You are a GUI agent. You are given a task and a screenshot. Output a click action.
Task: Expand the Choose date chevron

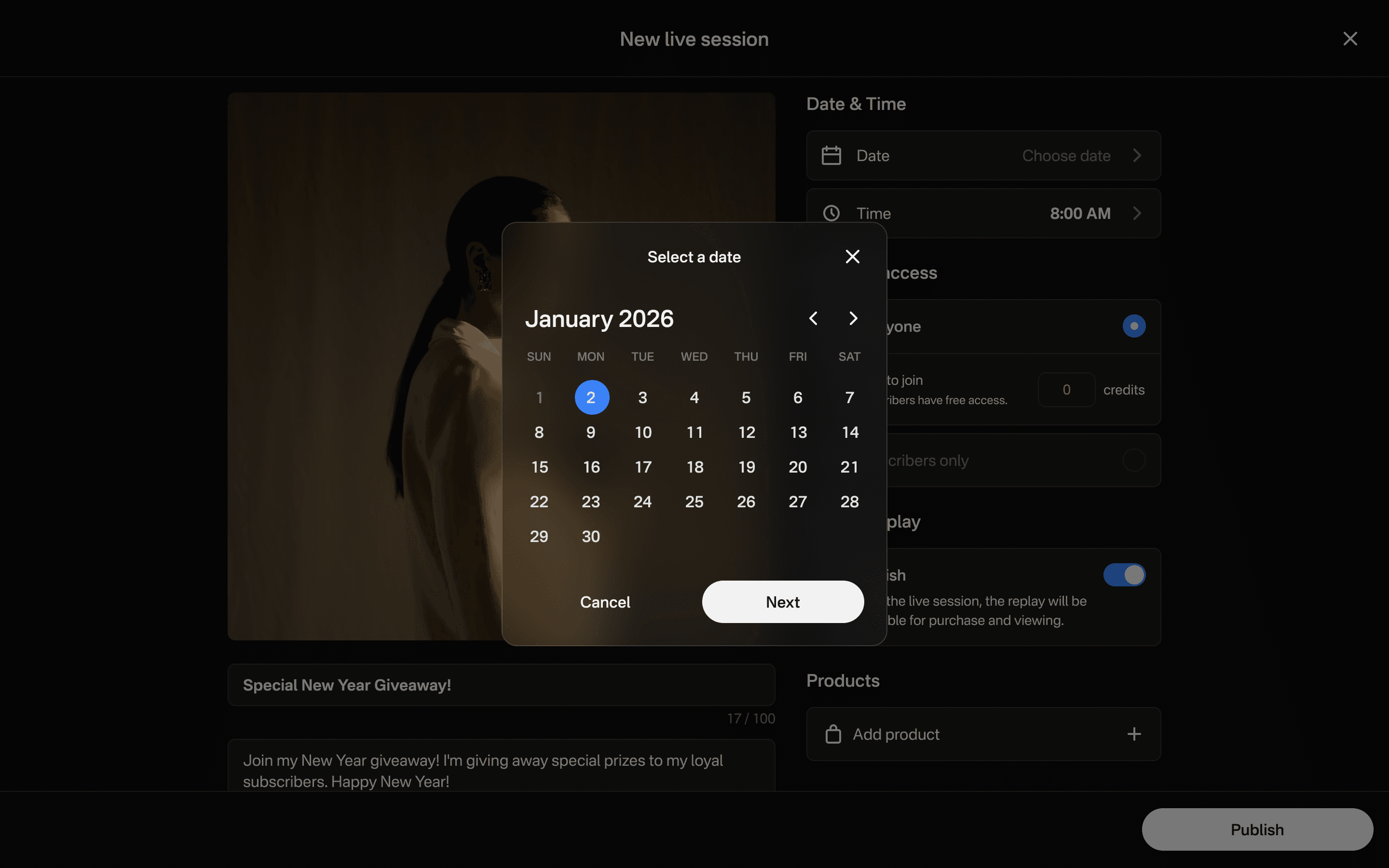(1137, 156)
